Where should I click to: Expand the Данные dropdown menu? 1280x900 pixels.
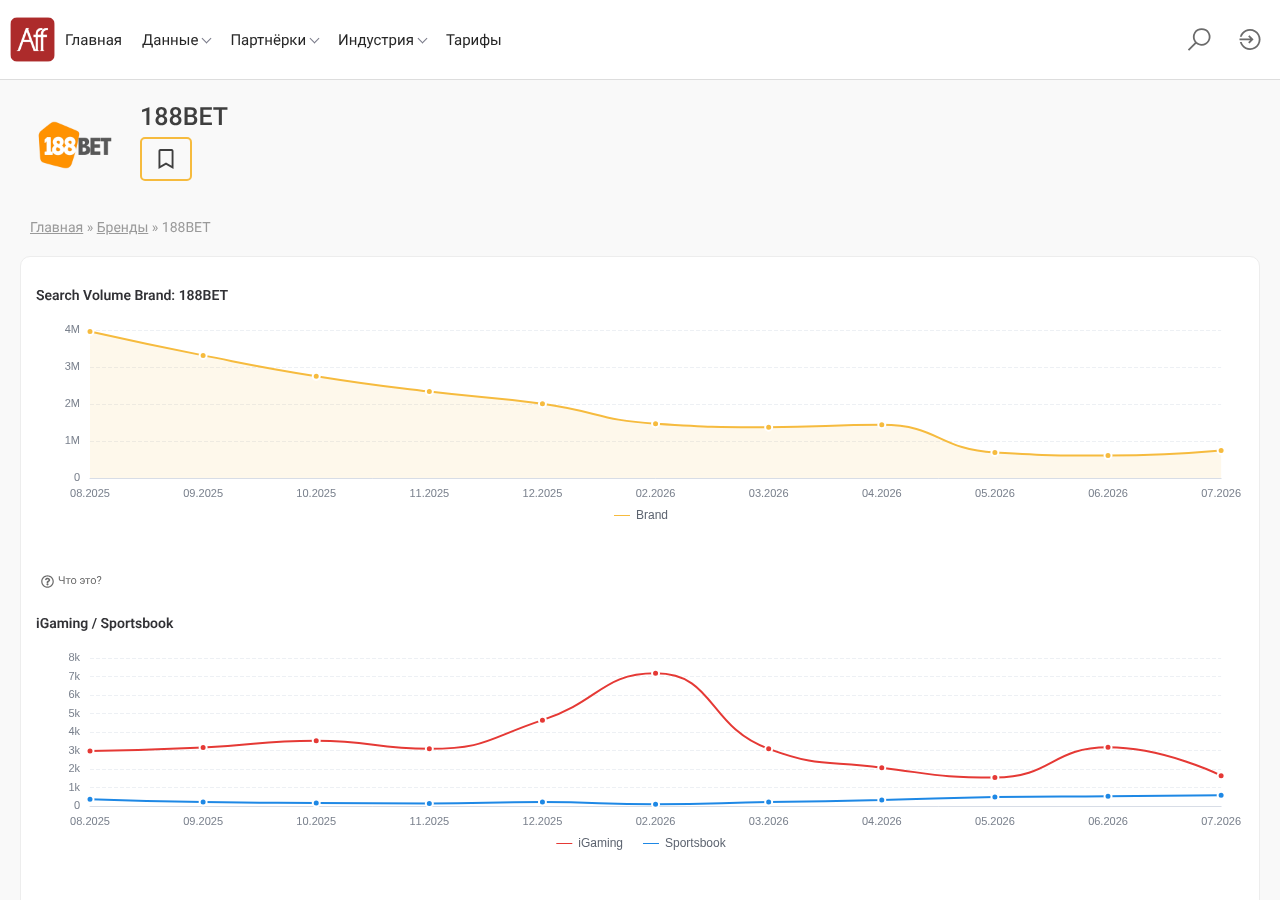(x=176, y=40)
